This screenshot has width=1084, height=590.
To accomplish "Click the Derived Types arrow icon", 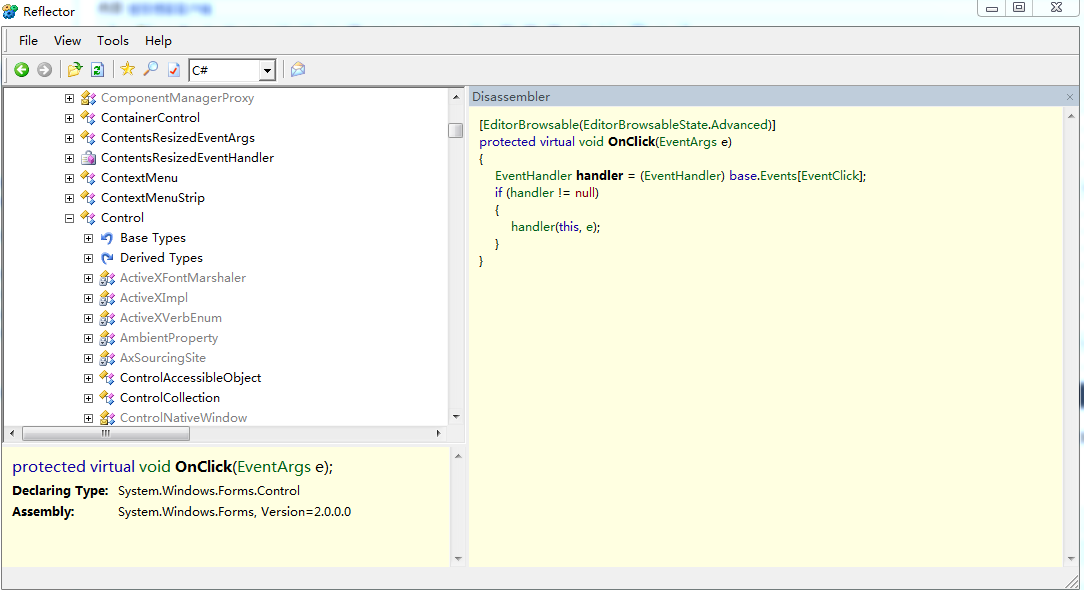I will pos(107,259).
